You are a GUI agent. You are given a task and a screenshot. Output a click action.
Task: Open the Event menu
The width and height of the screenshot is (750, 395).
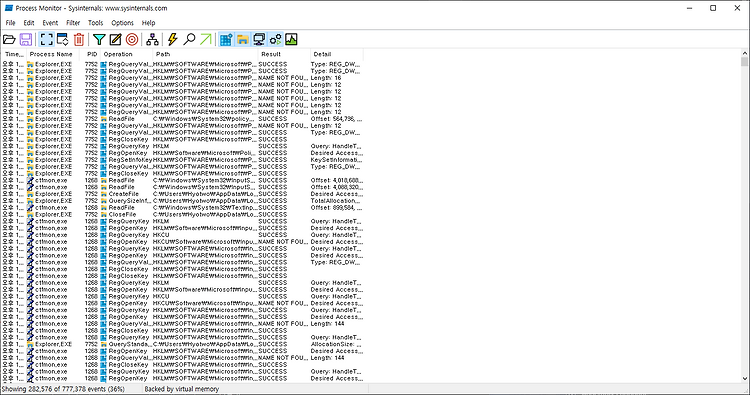pos(50,22)
